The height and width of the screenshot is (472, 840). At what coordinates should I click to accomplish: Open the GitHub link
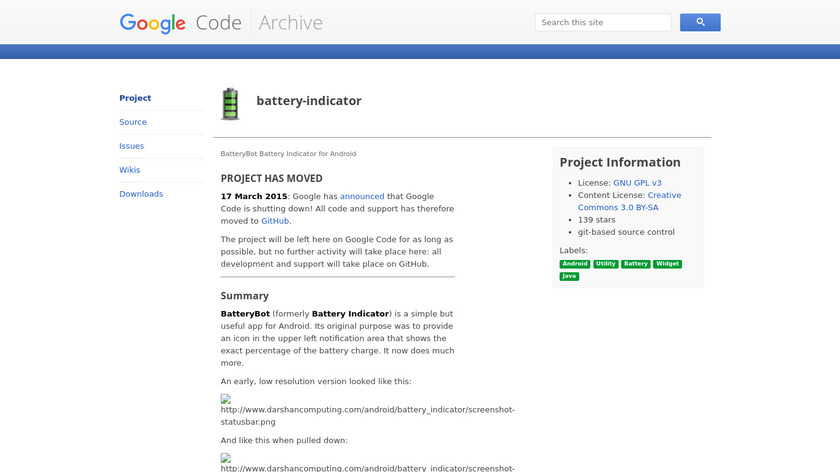275,221
